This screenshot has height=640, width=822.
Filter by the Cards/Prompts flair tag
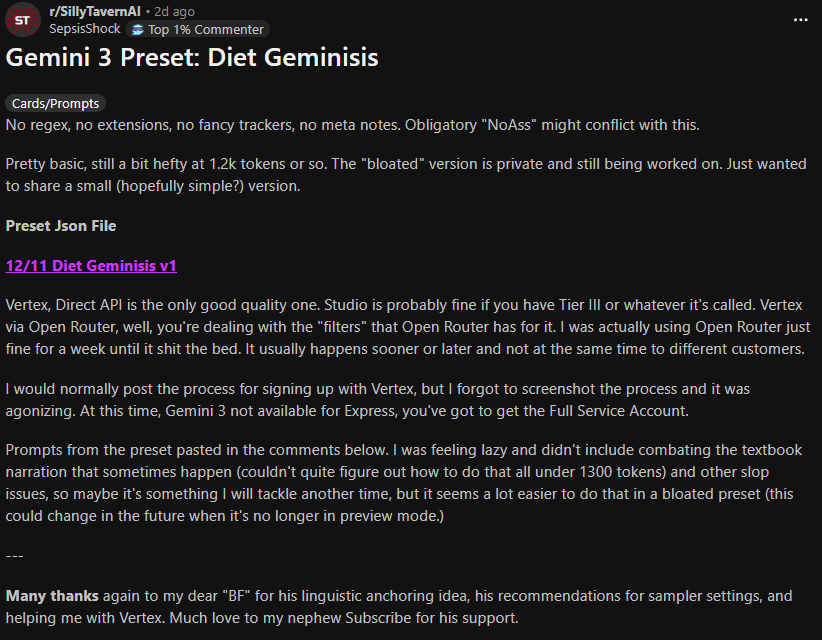56,103
